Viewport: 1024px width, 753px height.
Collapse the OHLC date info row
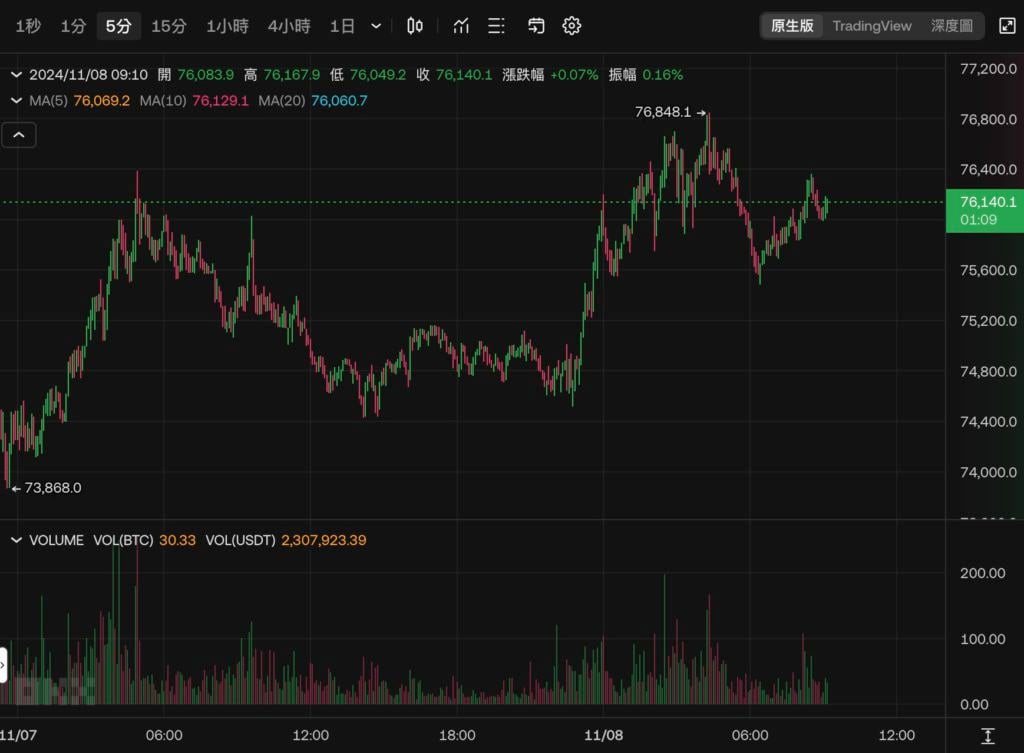(x=16, y=74)
